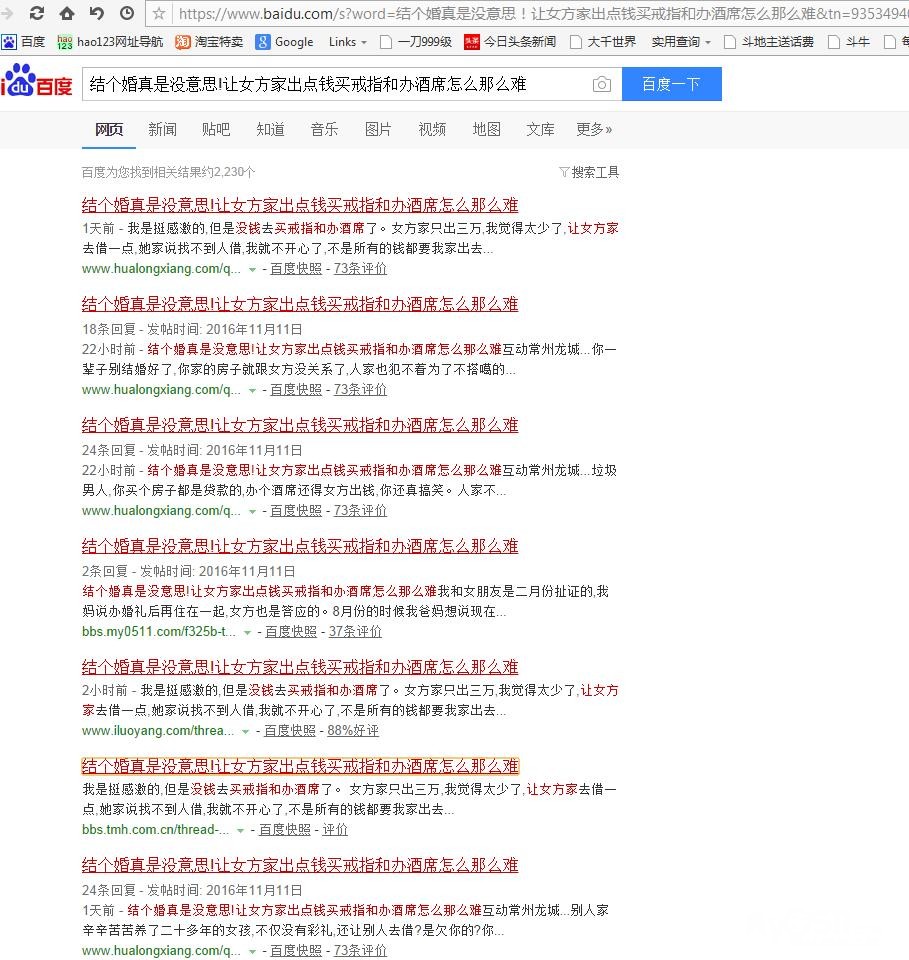Expand the 实用查询 bookmark folder

coord(681,42)
